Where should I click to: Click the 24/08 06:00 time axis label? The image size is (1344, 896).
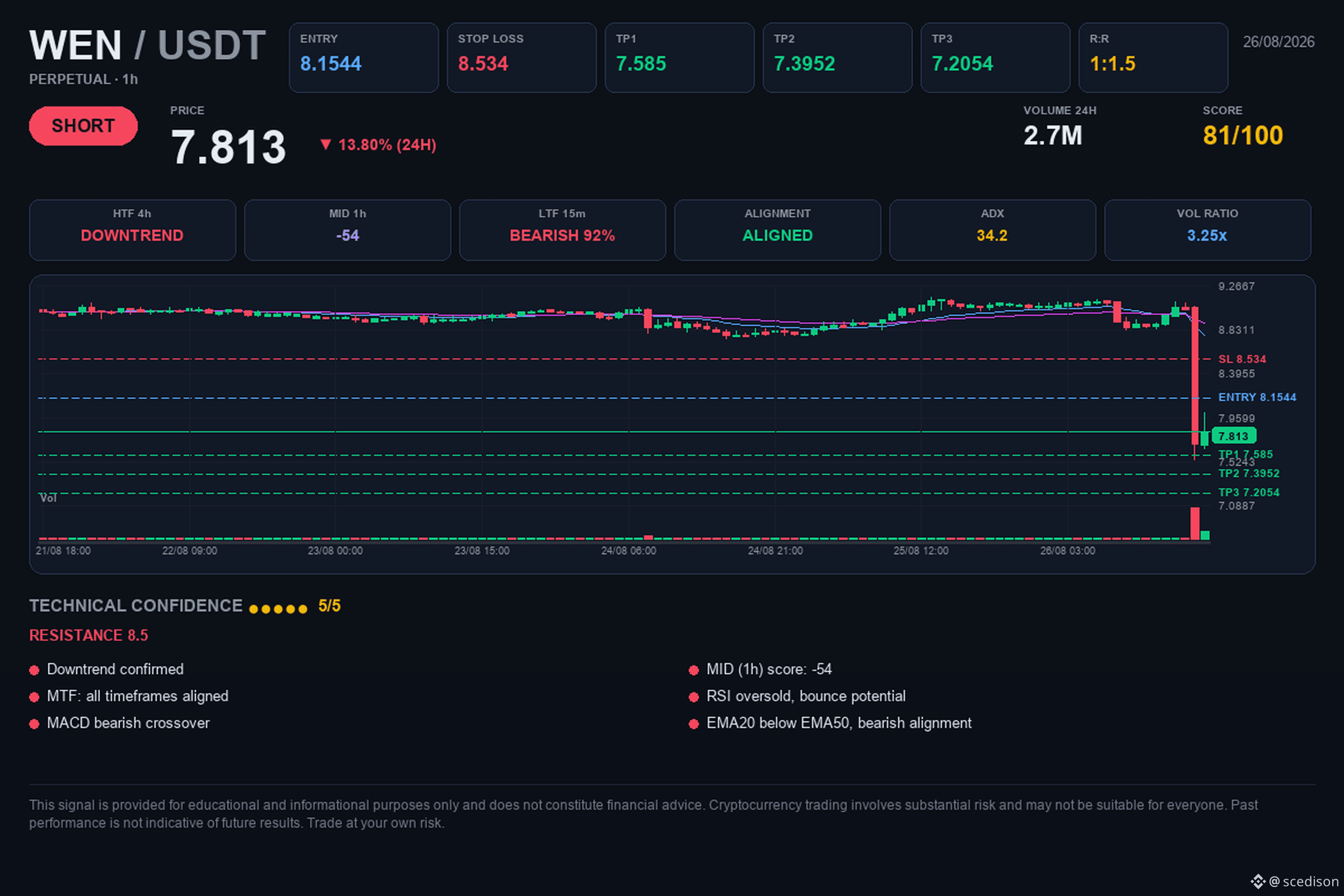click(628, 551)
